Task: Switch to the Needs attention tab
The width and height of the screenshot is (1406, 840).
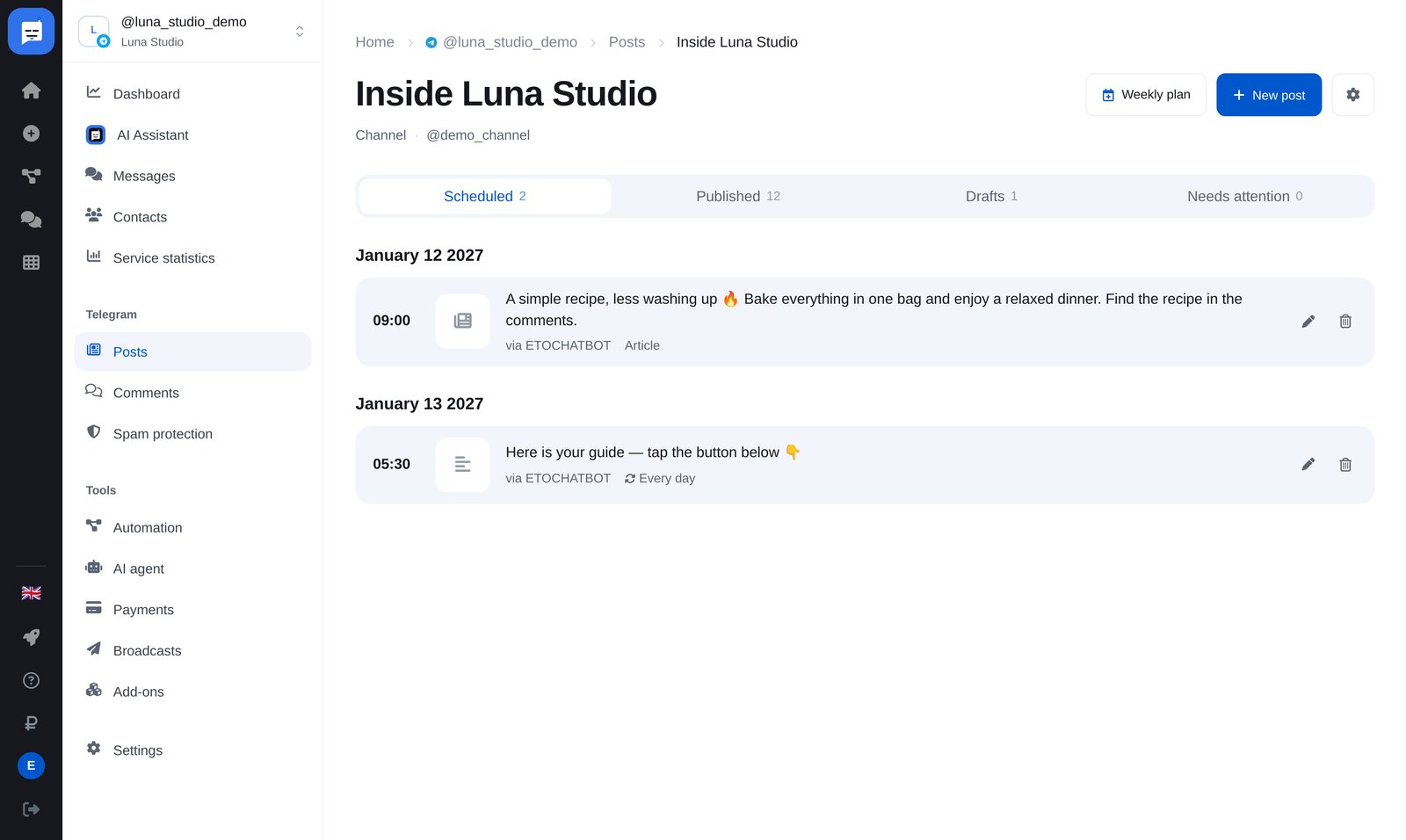Action: point(1244,197)
